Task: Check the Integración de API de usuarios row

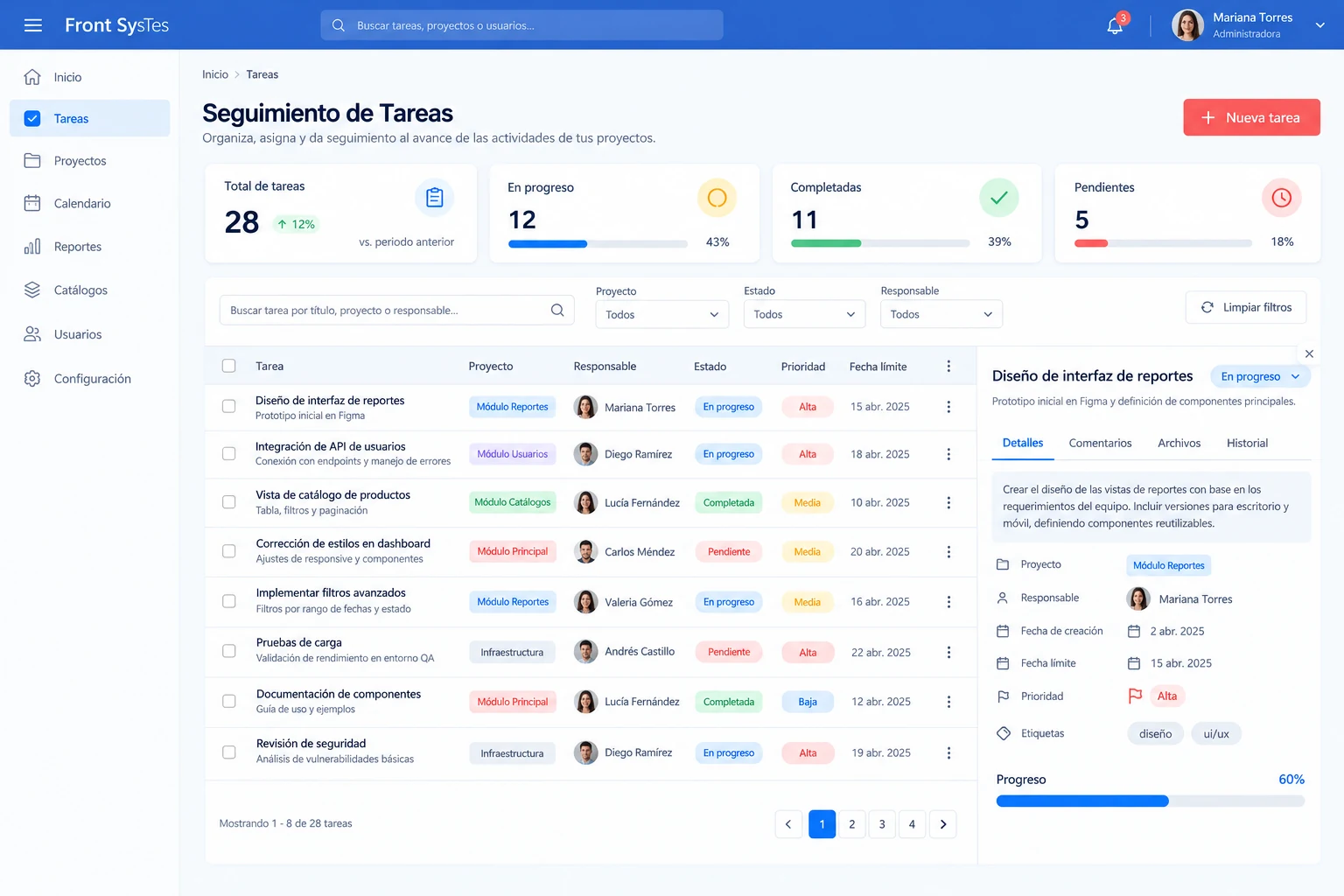Action: (229, 454)
